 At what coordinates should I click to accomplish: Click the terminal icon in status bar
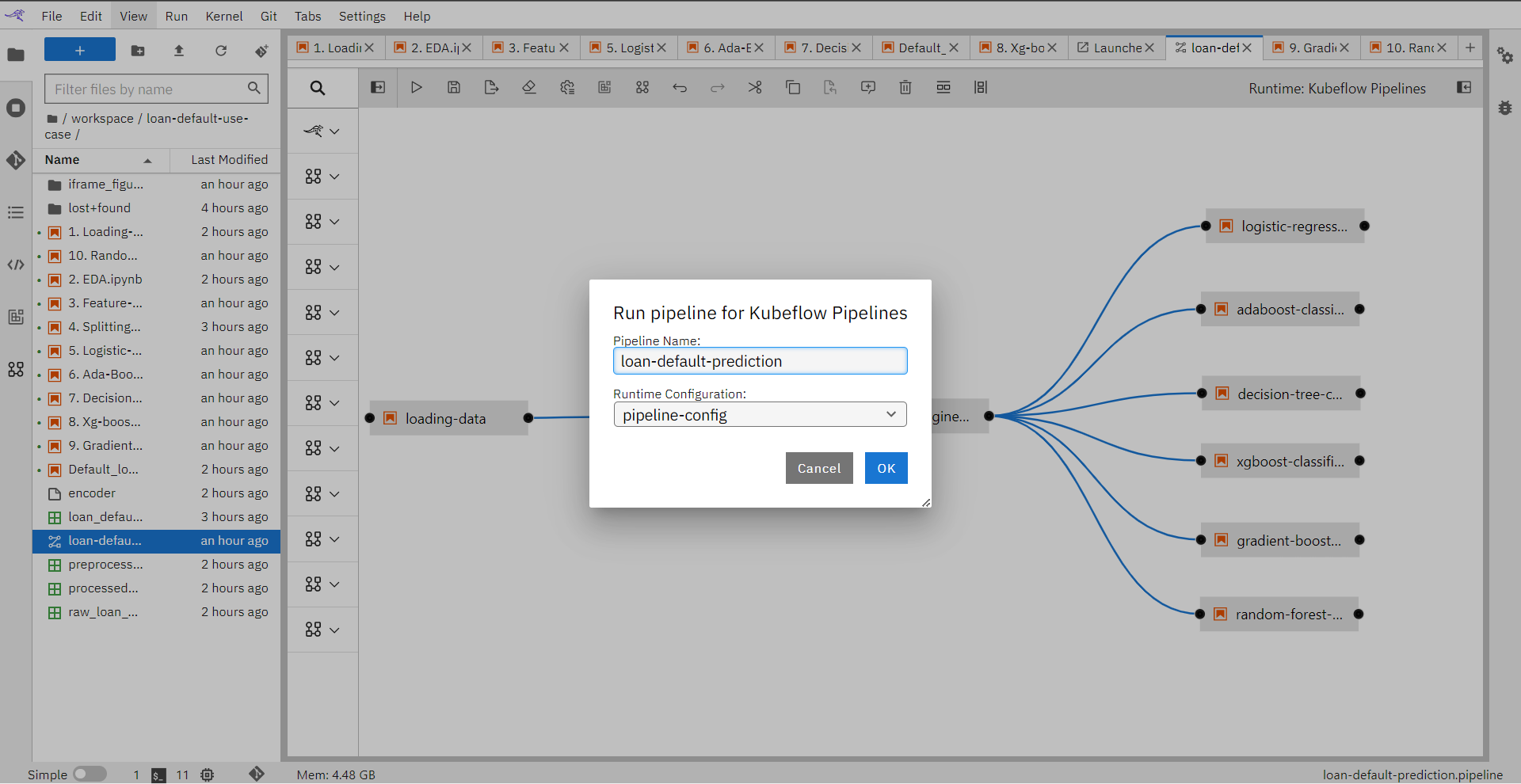(158, 774)
